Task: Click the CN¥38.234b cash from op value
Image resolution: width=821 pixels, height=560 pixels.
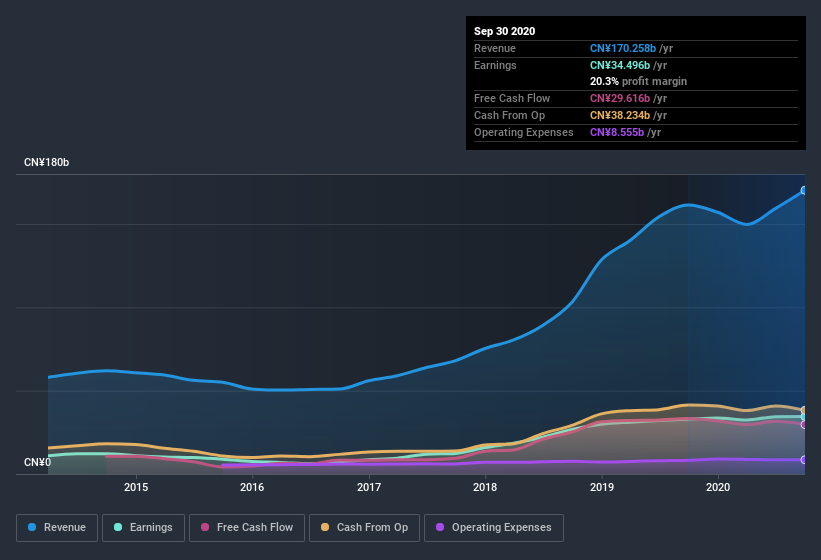Action: pyautogui.click(x=620, y=115)
